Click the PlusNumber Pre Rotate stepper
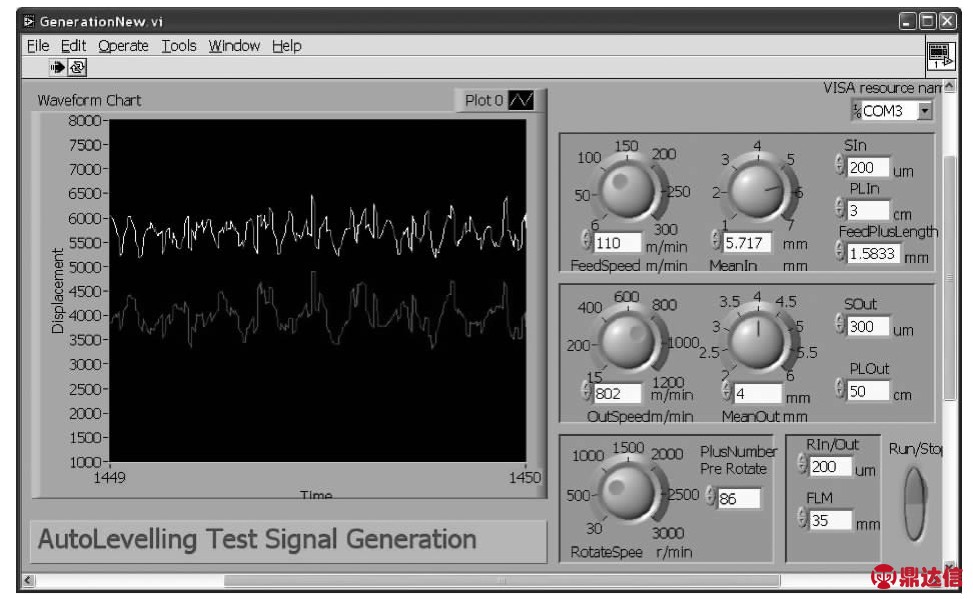Viewport: 973px width, 599px height. (710, 497)
